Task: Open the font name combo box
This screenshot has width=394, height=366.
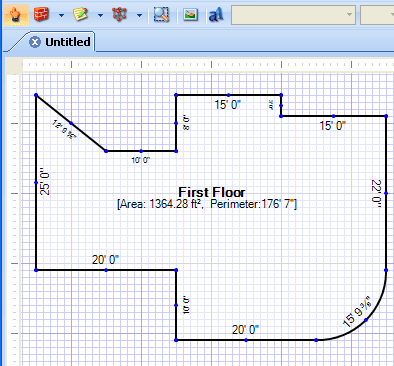Action: [293, 15]
